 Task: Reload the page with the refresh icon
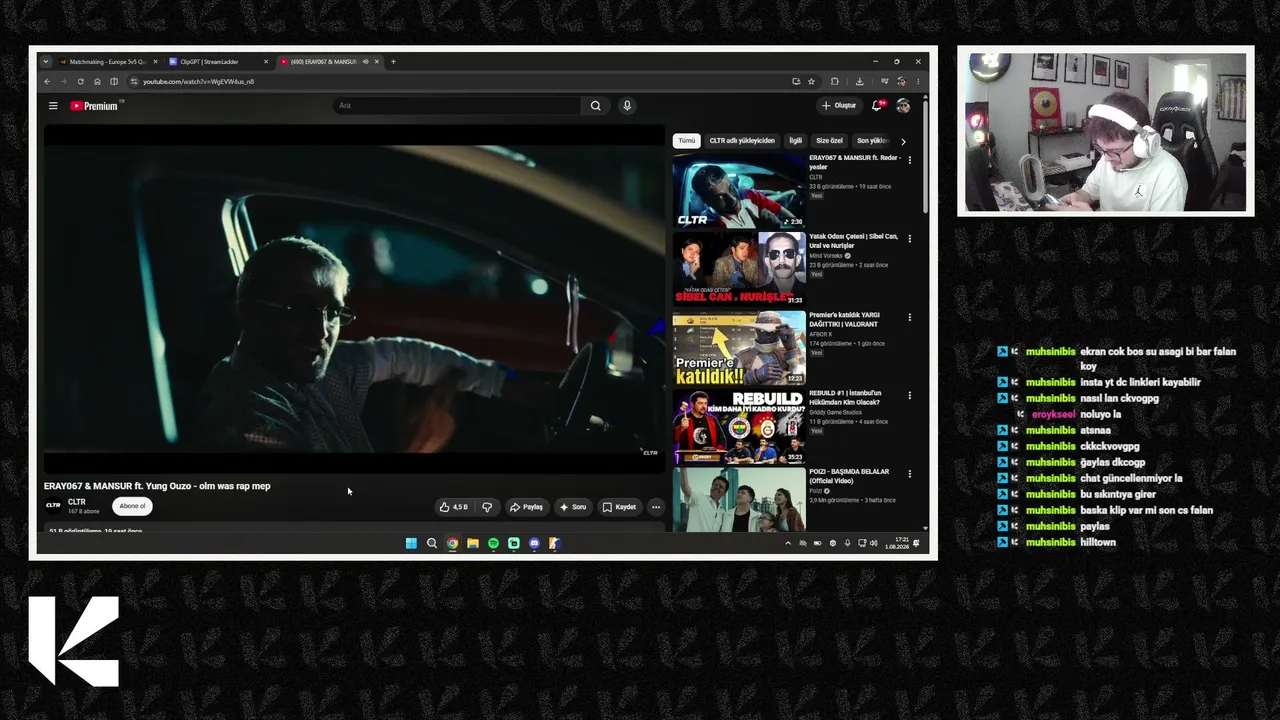pyautogui.click(x=80, y=82)
